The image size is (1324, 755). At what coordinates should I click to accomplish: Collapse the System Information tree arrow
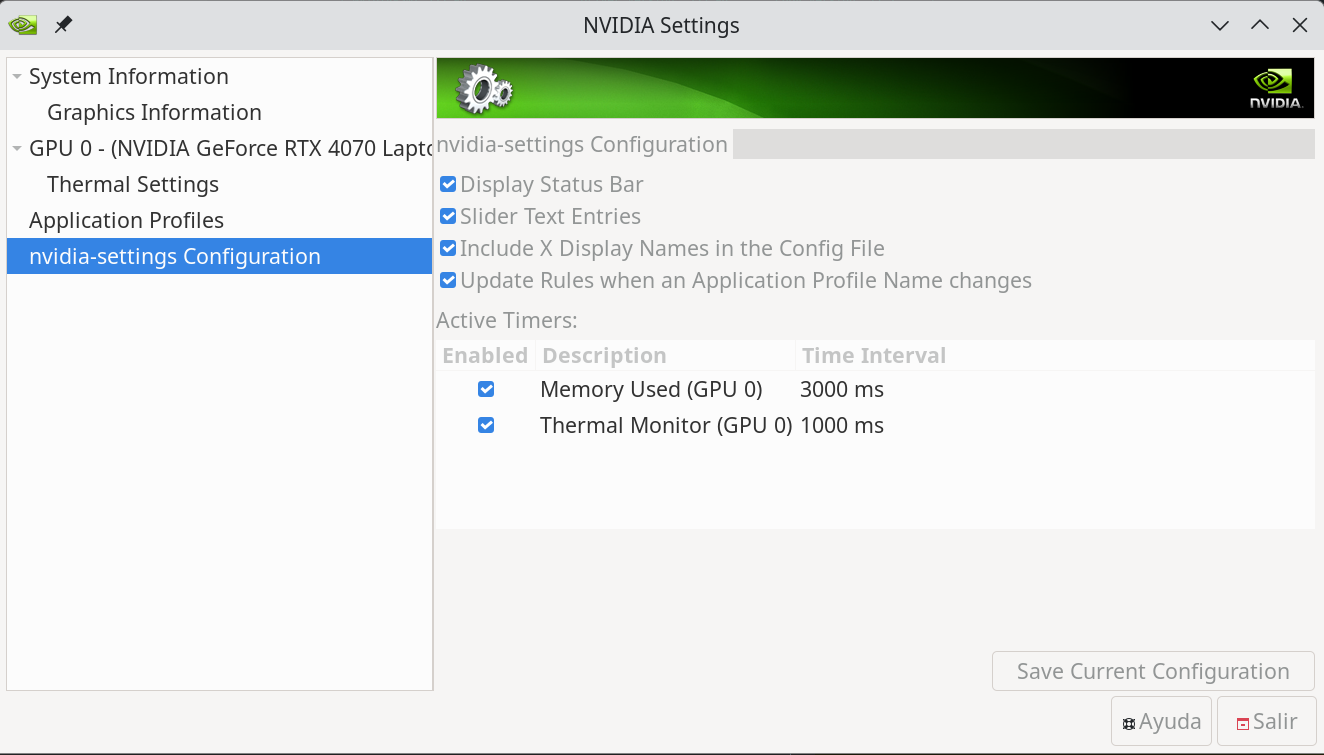17,77
